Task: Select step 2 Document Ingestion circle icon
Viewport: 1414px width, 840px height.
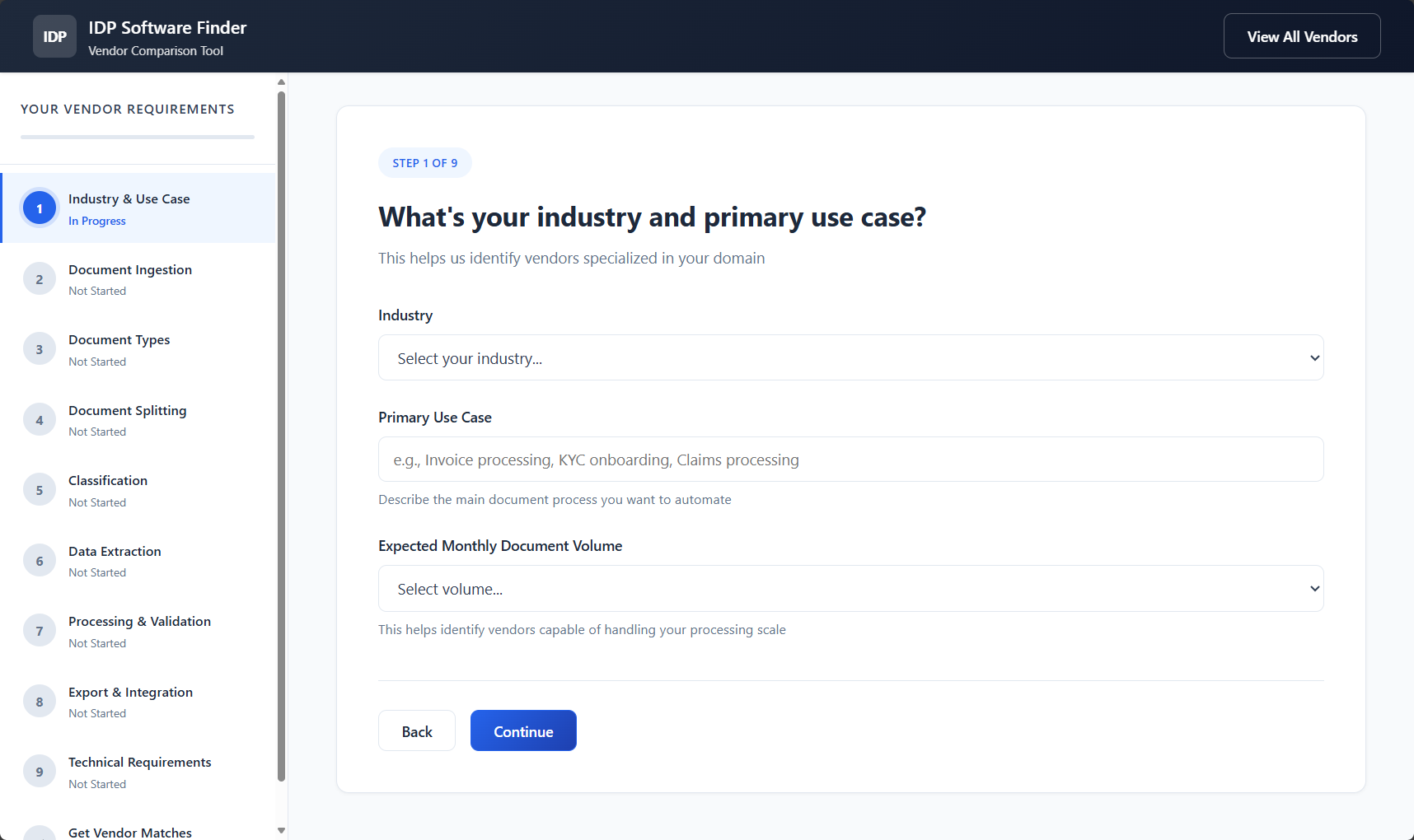Action: (x=40, y=278)
